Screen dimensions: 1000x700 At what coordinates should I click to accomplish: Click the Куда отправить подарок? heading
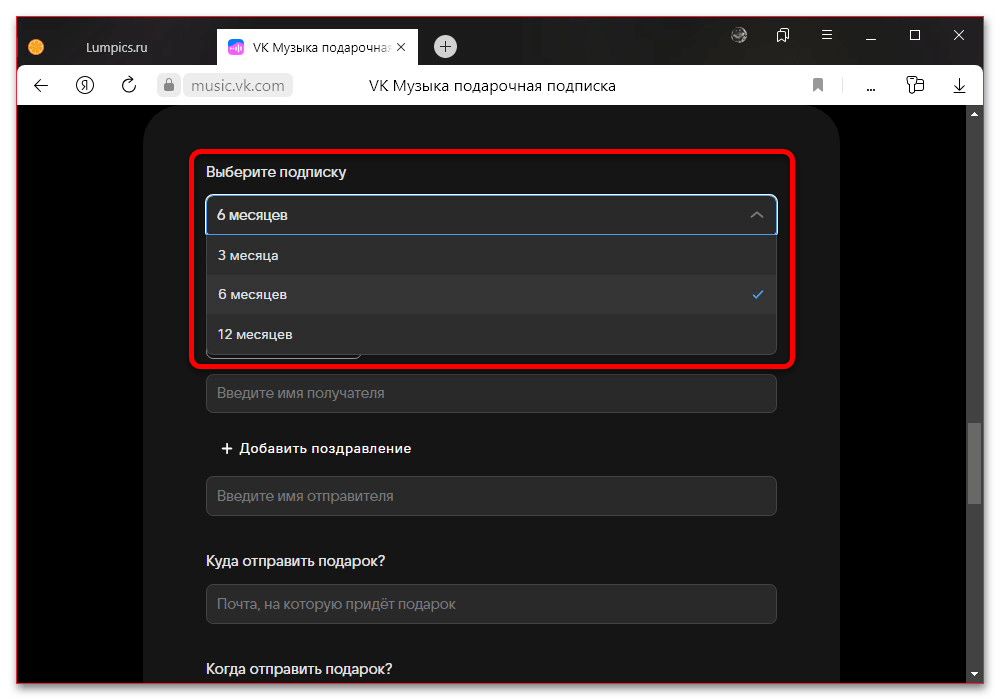tap(295, 561)
